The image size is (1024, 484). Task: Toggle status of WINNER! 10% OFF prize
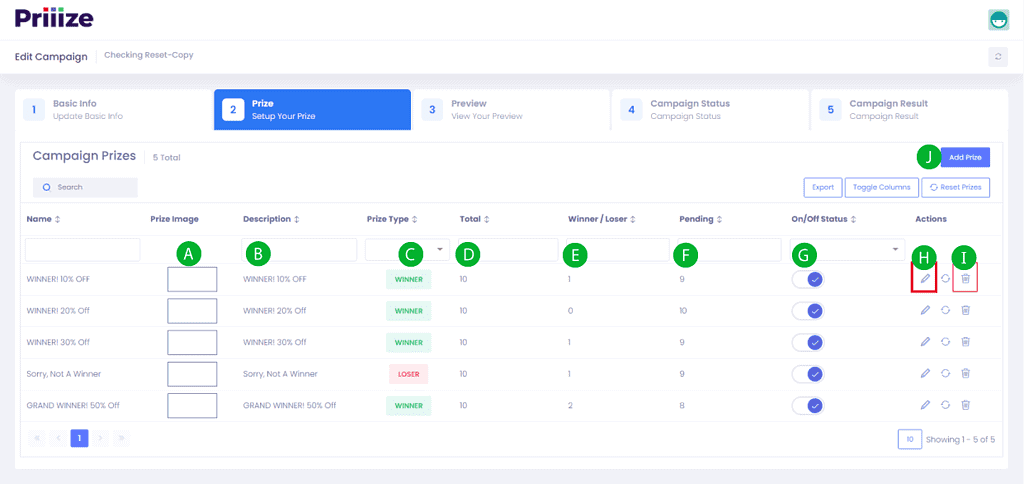click(808, 279)
